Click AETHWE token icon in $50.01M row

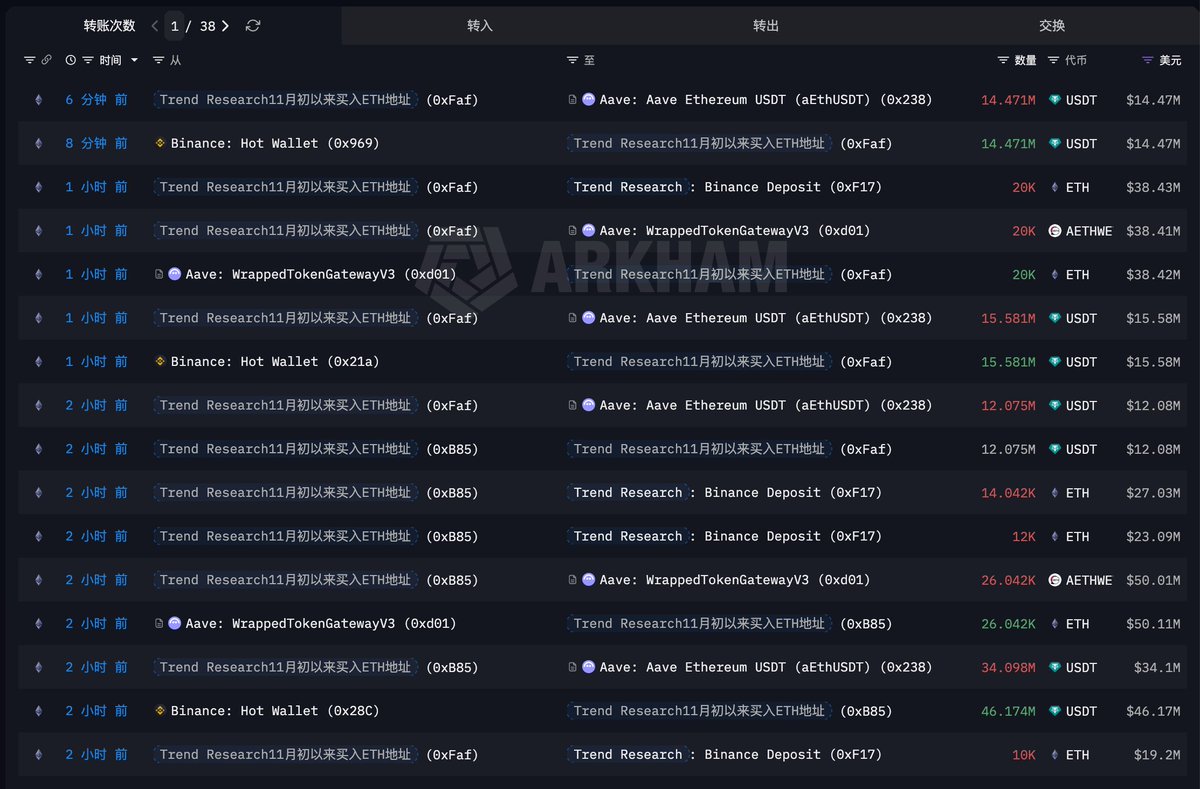(x=1054, y=580)
